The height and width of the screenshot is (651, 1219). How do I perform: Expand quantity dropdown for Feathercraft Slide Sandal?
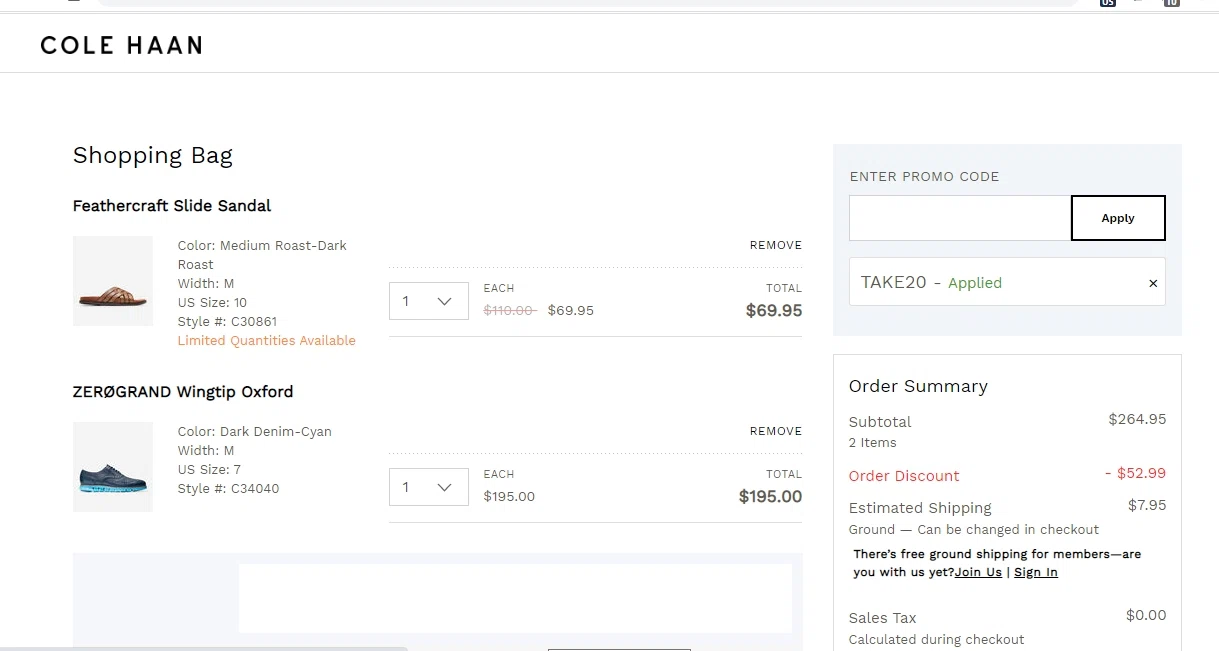(429, 301)
